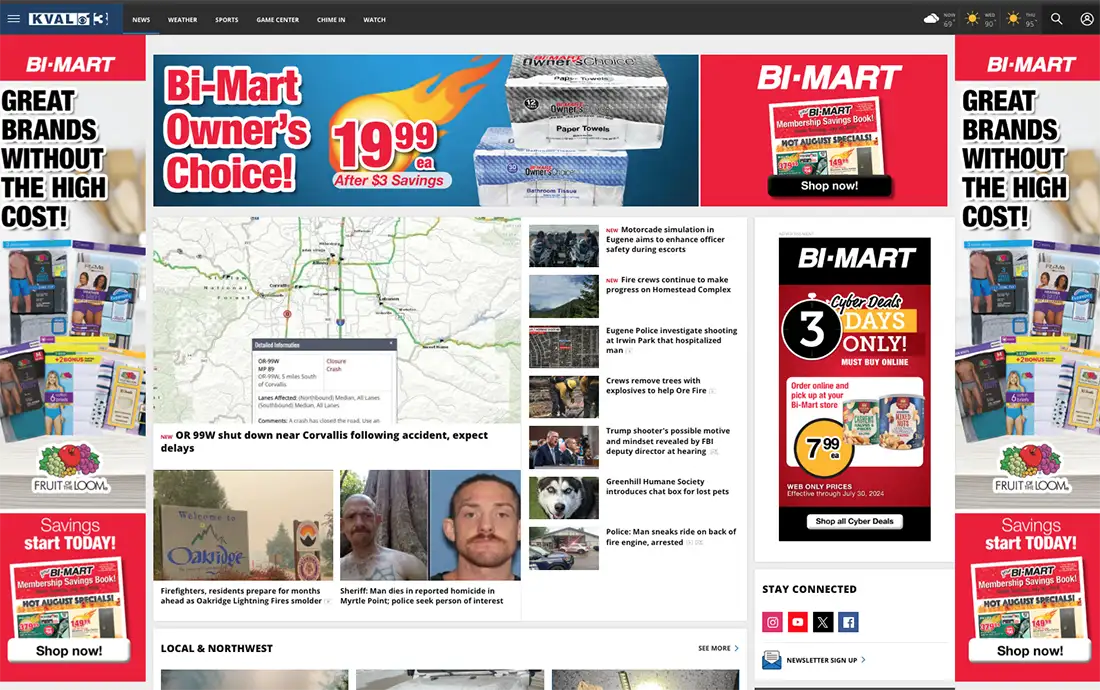The height and width of the screenshot is (690, 1100).
Task: Click Thursday's sunny forecast icon
Action: 1013,19
